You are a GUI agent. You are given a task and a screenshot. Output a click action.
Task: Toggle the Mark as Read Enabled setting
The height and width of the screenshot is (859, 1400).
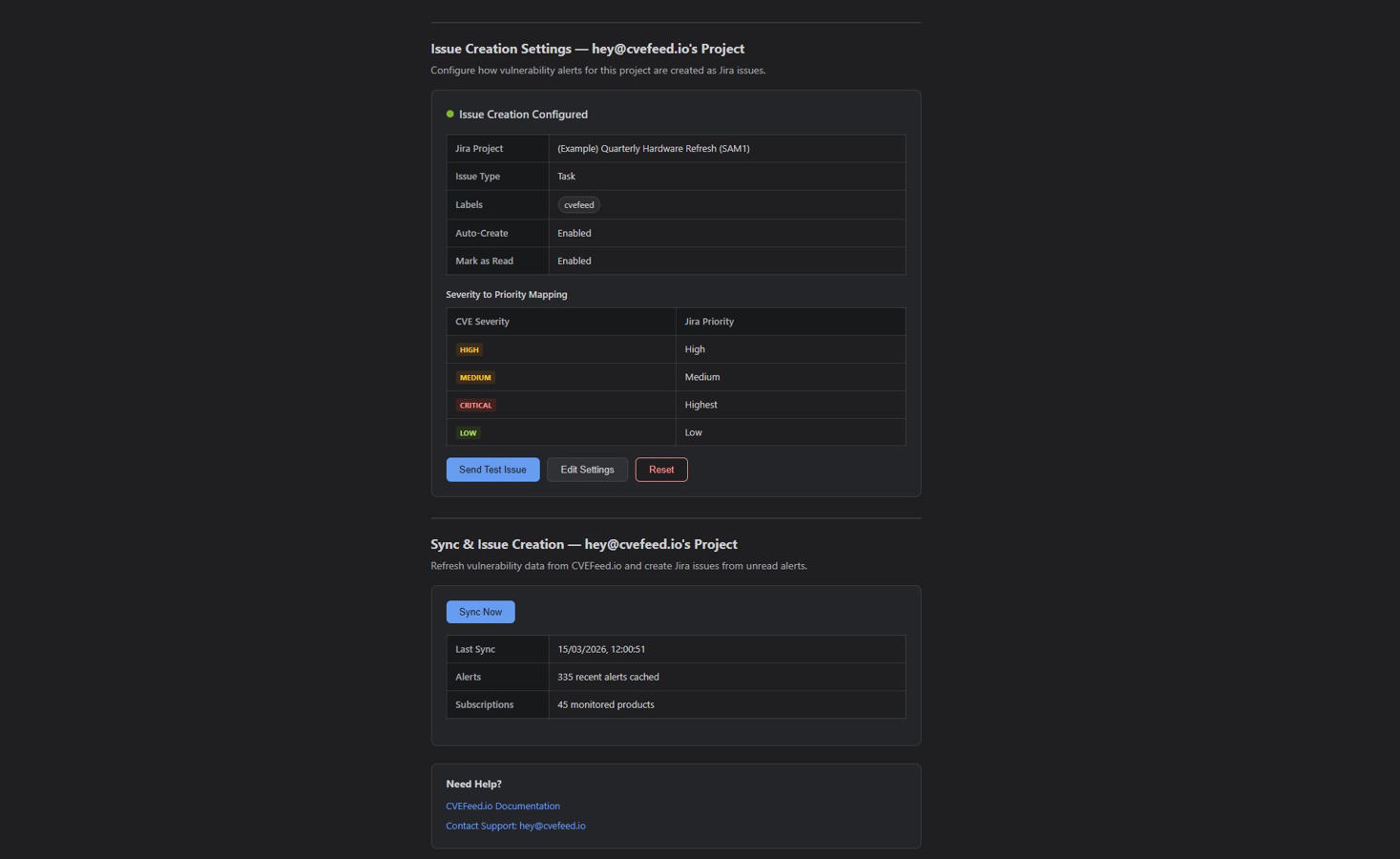[x=574, y=261]
